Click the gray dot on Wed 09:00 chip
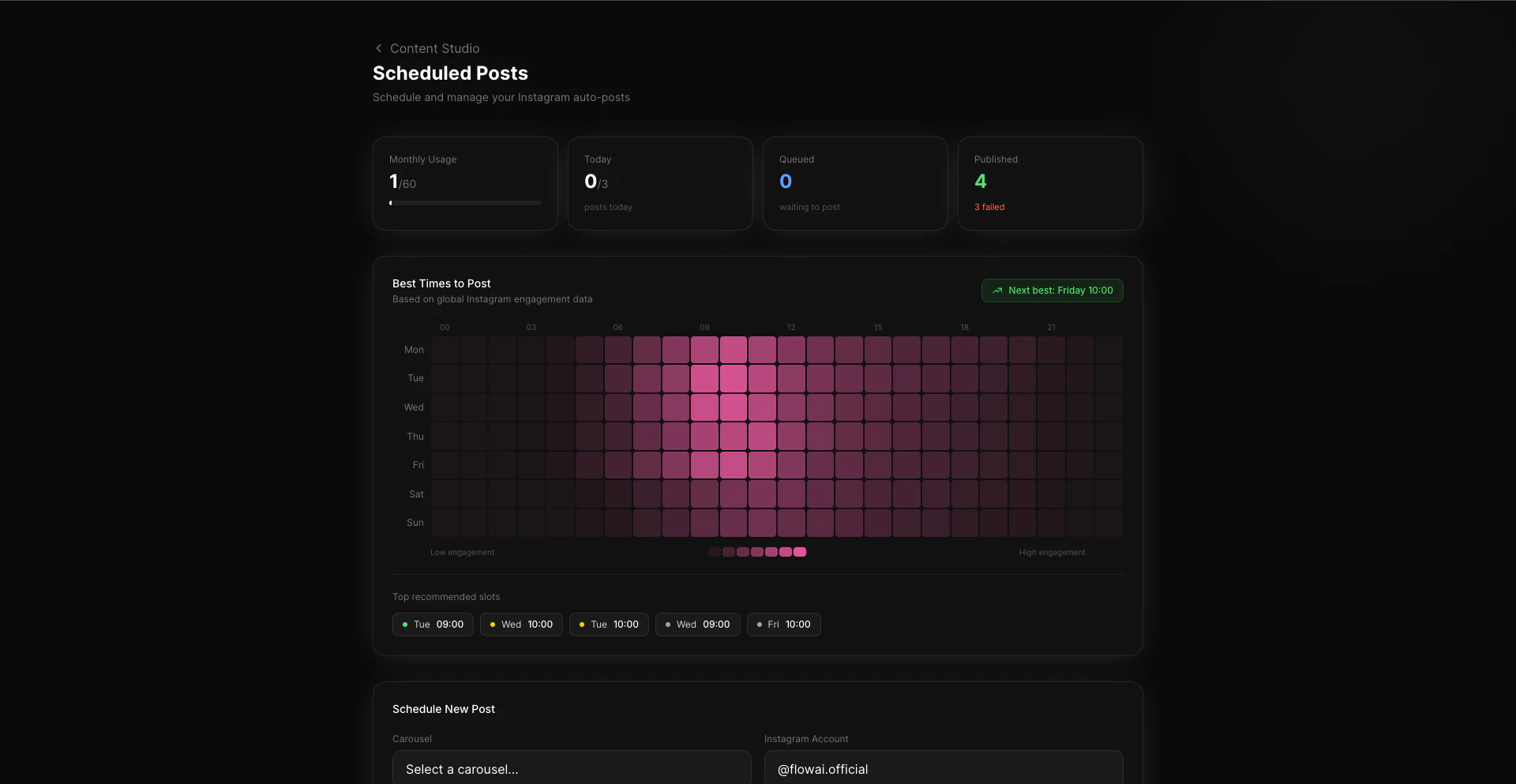 [x=668, y=625]
